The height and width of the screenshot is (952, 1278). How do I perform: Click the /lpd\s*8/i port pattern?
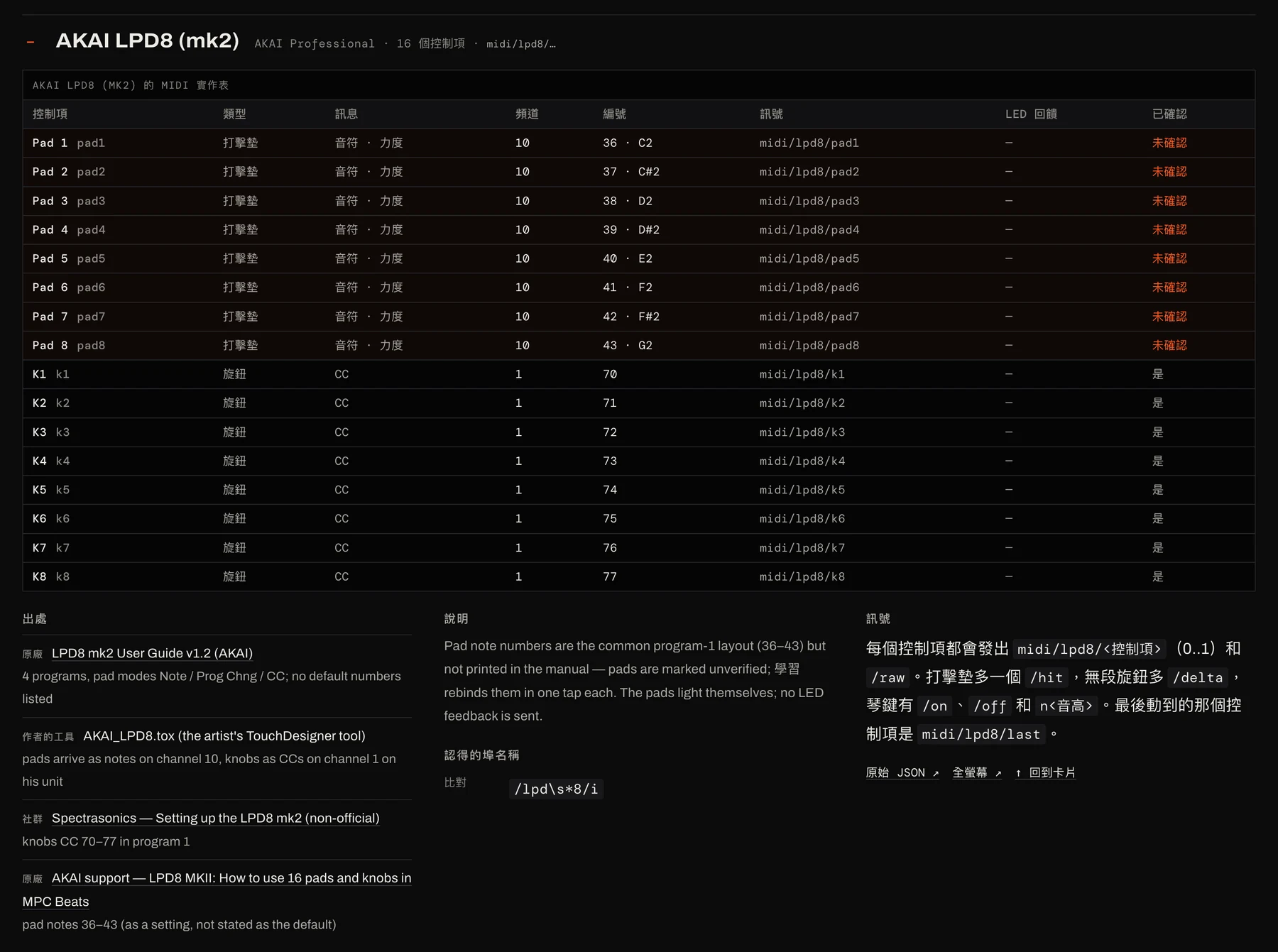tap(556, 789)
